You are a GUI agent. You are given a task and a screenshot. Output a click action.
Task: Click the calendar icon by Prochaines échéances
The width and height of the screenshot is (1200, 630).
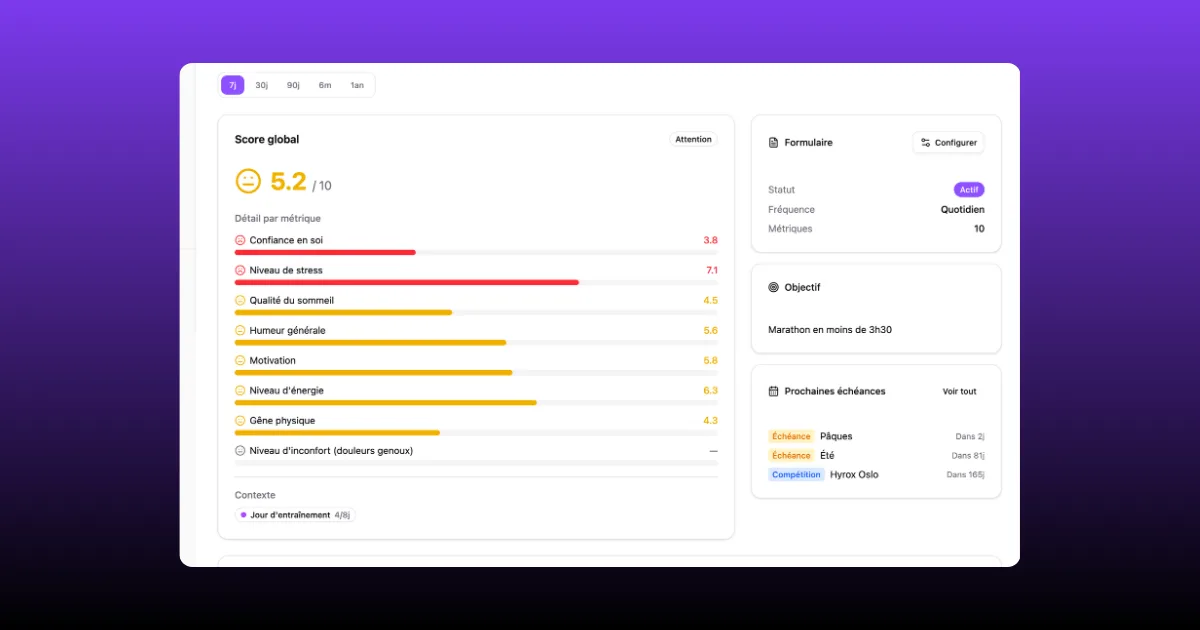[x=773, y=391]
